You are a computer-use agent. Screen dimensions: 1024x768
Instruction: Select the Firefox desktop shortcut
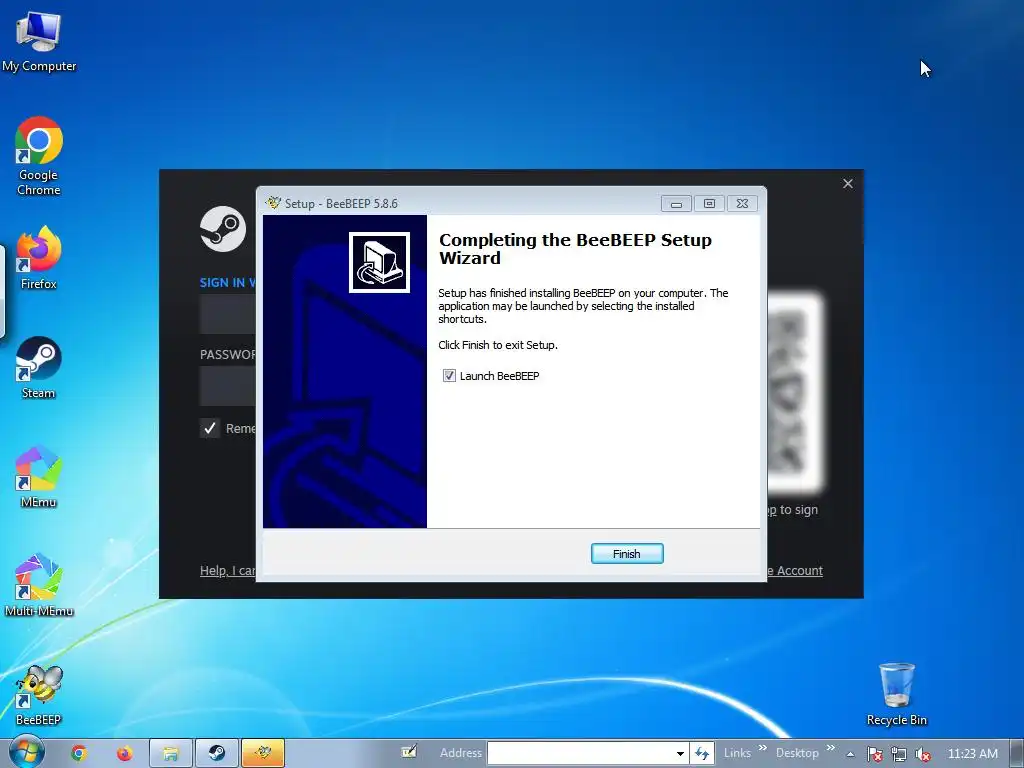click(x=39, y=257)
